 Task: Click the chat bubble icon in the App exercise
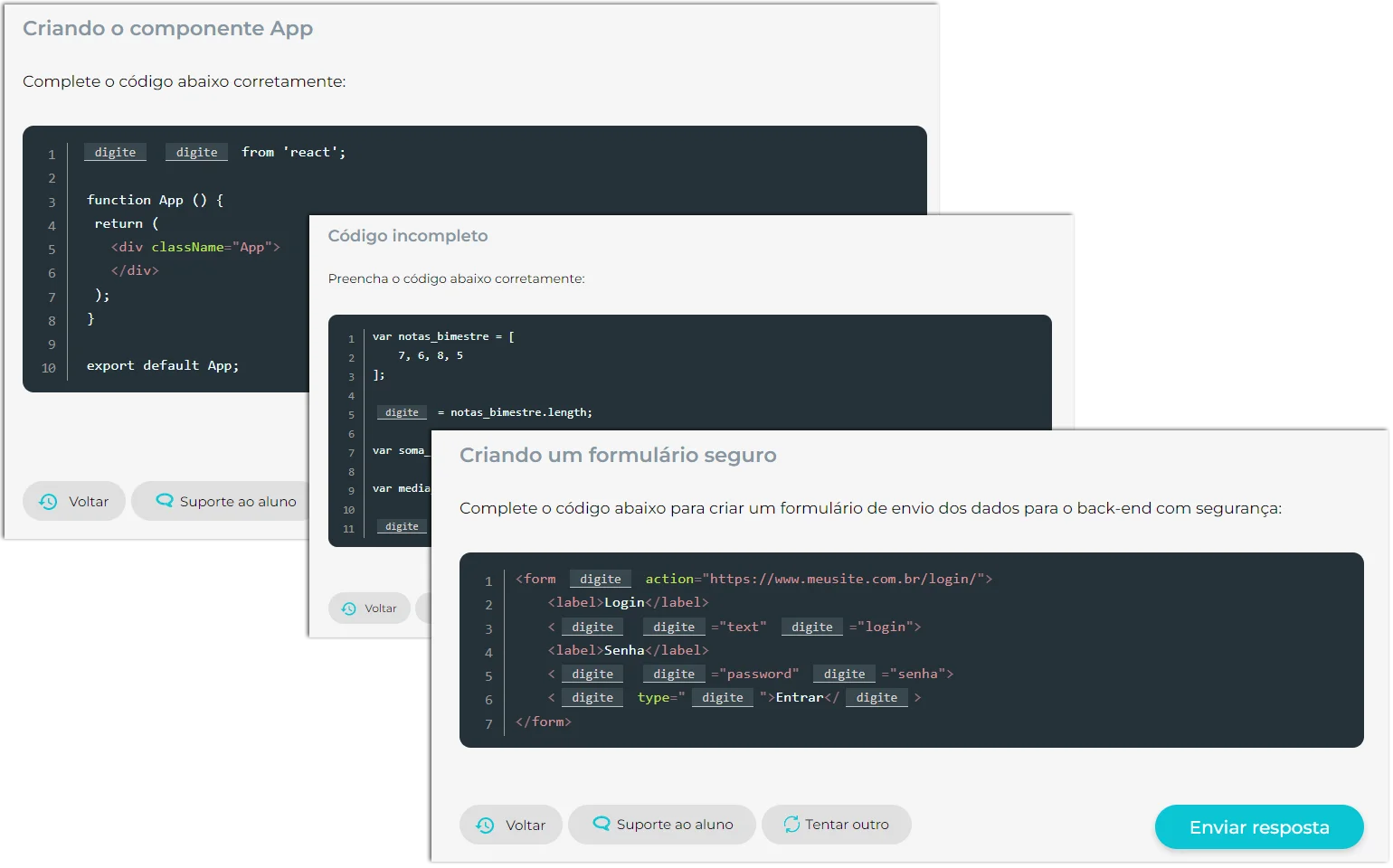pos(164,501)
